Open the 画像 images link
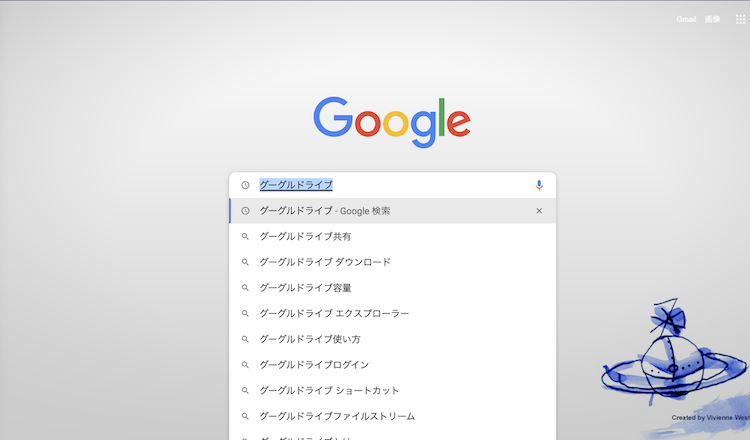750x440 pixels. [x=712, y=19]
